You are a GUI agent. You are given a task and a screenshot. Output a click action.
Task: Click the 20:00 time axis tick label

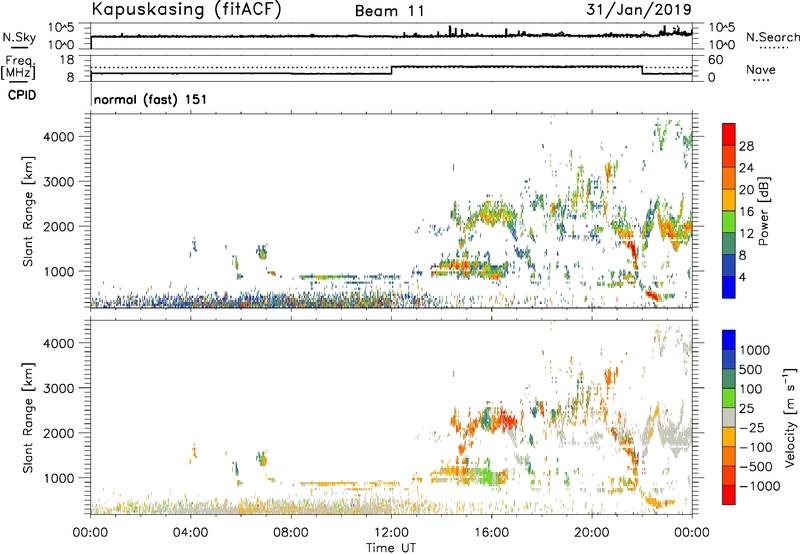point(592,532)
